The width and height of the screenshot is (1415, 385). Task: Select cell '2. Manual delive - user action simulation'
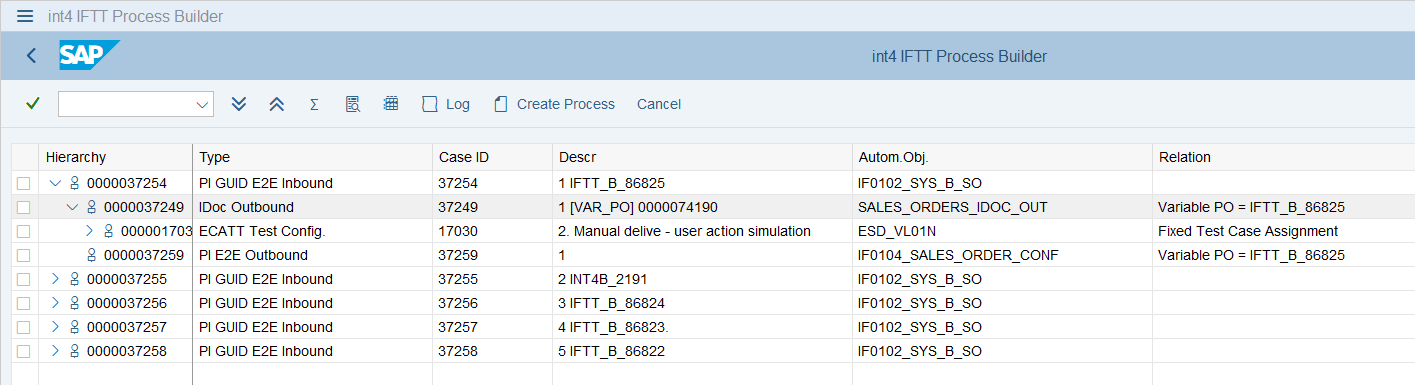point(702,231)
